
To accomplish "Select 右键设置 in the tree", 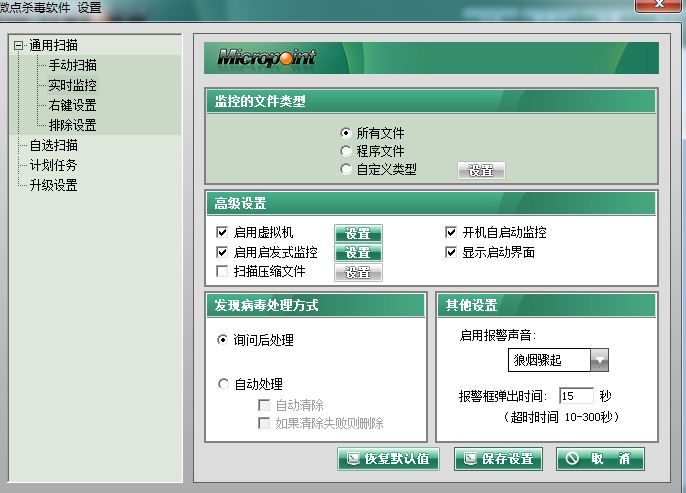I will (x=72, y=105).
